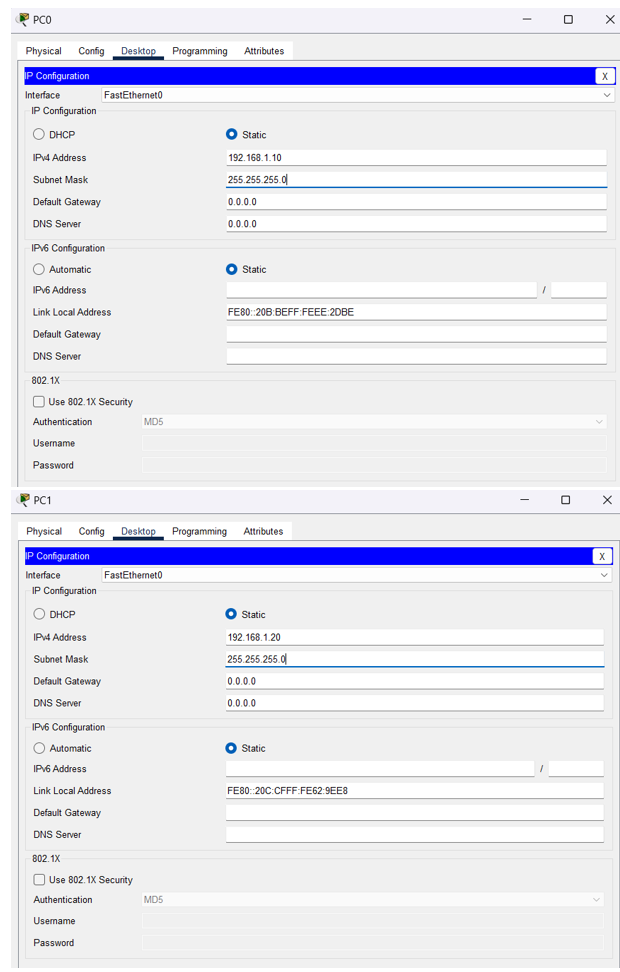Image resolution: width=620 pixels, height=972 pixels.
Task: Switch to Config tab in PC1
Action: click(92, 531)
